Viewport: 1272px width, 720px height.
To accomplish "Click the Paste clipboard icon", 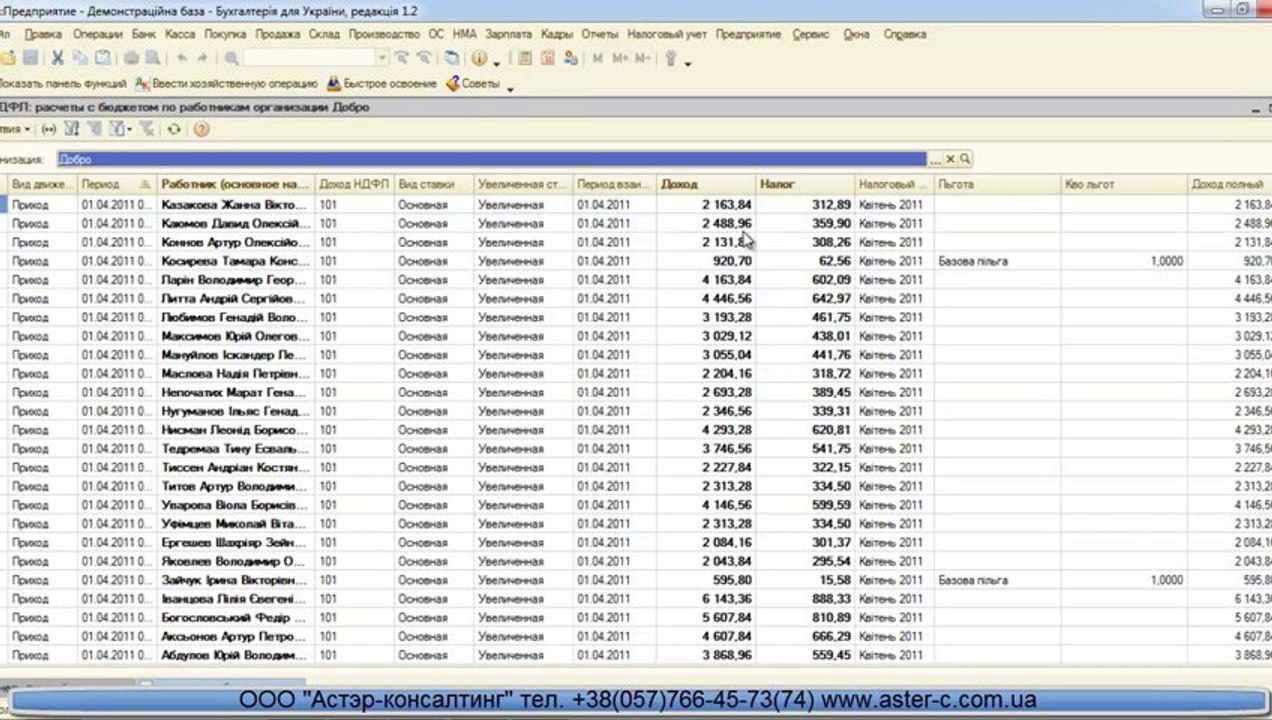I will click(103, 58).
